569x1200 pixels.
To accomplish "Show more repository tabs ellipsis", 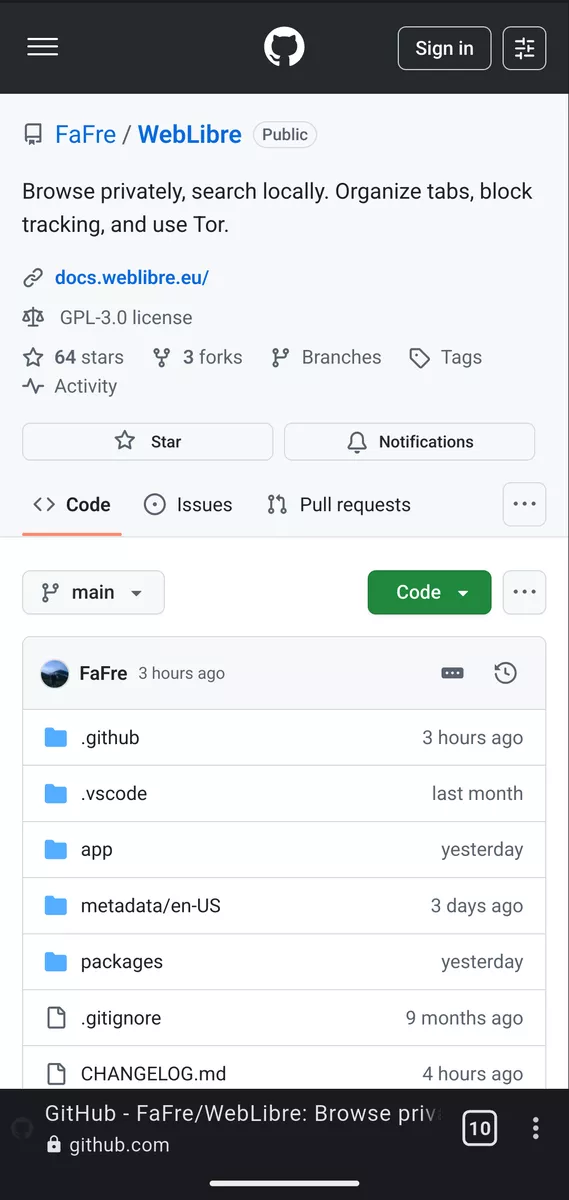I will (525, 504).
